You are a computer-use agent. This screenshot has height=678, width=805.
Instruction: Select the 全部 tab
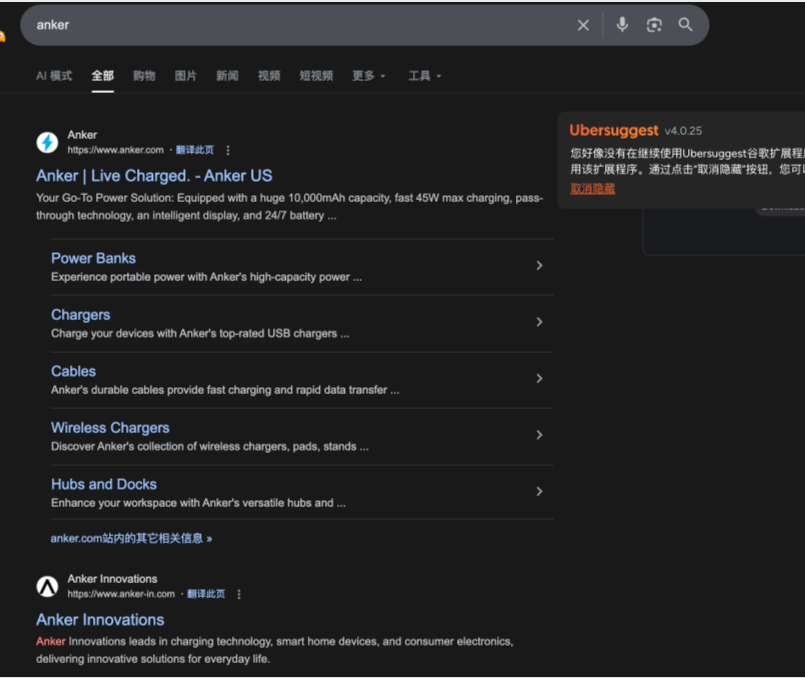pyautogui.click(x=103, y=76)
